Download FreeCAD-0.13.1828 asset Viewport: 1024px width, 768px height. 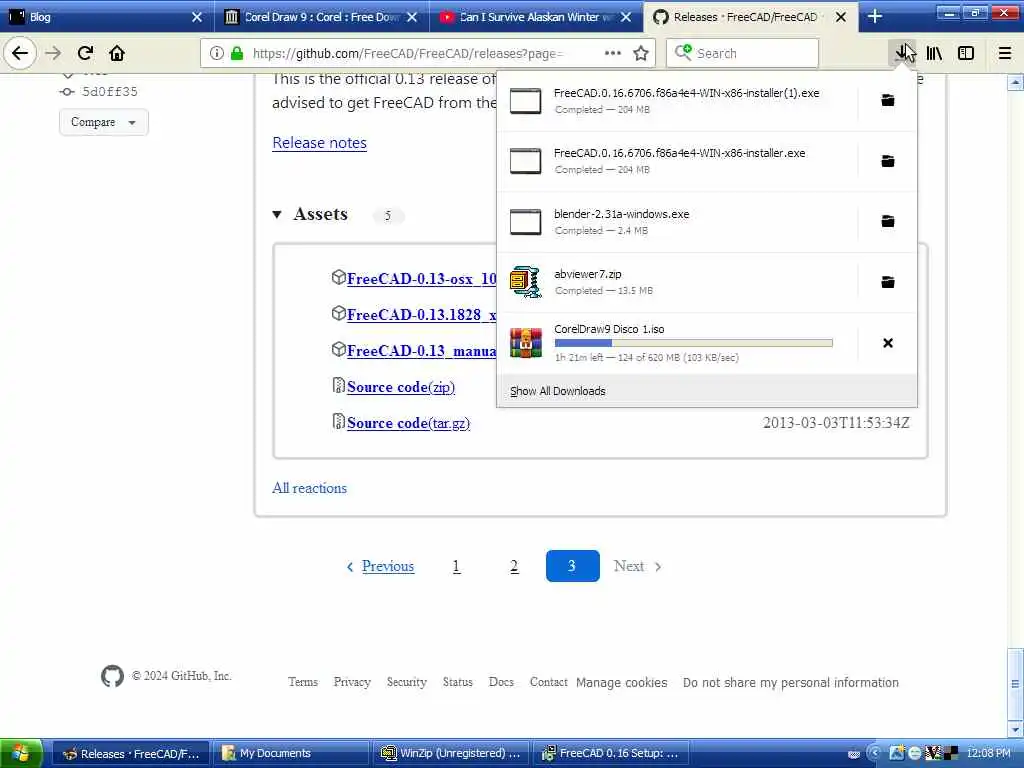point(421,315)
